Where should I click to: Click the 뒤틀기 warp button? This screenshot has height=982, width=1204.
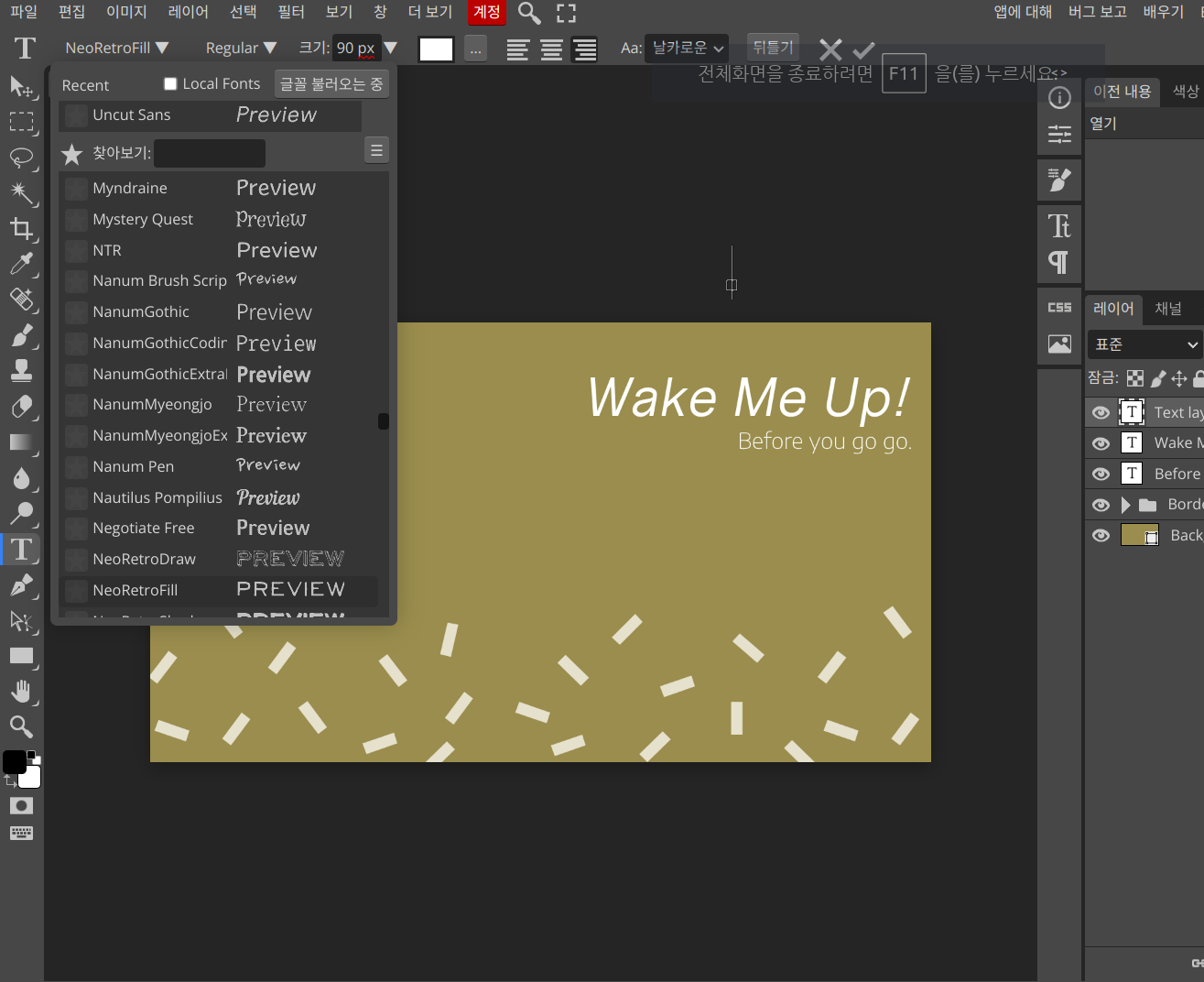point(774,48)
